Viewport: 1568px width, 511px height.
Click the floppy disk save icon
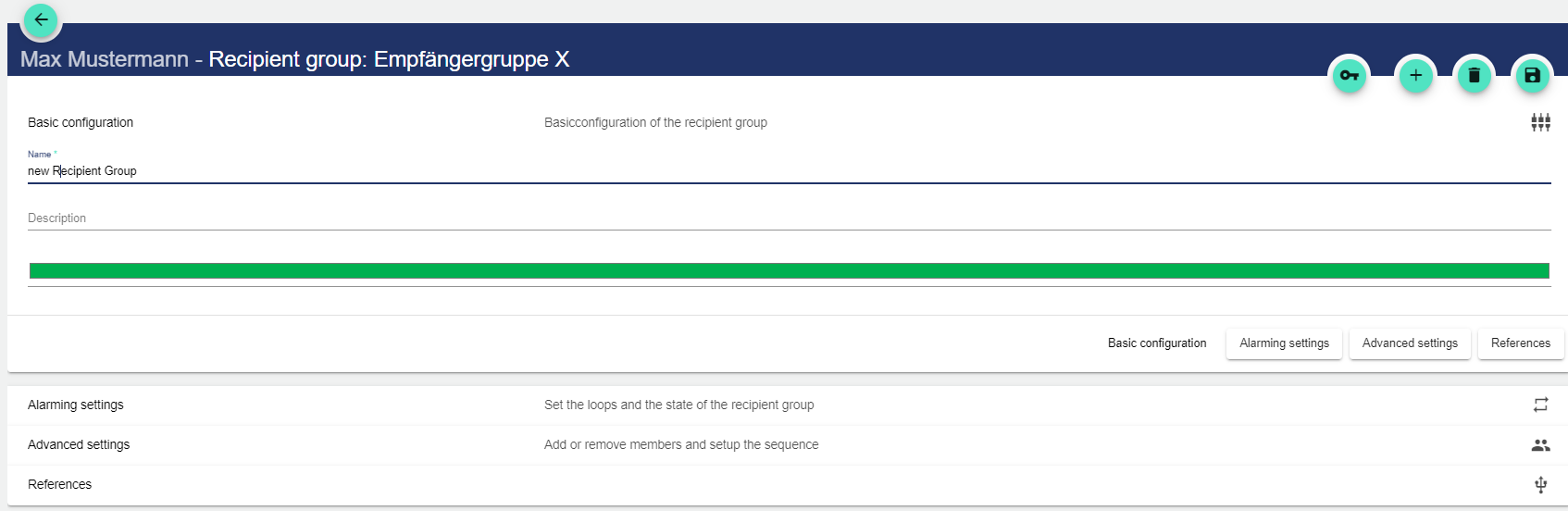(1532, 76)
